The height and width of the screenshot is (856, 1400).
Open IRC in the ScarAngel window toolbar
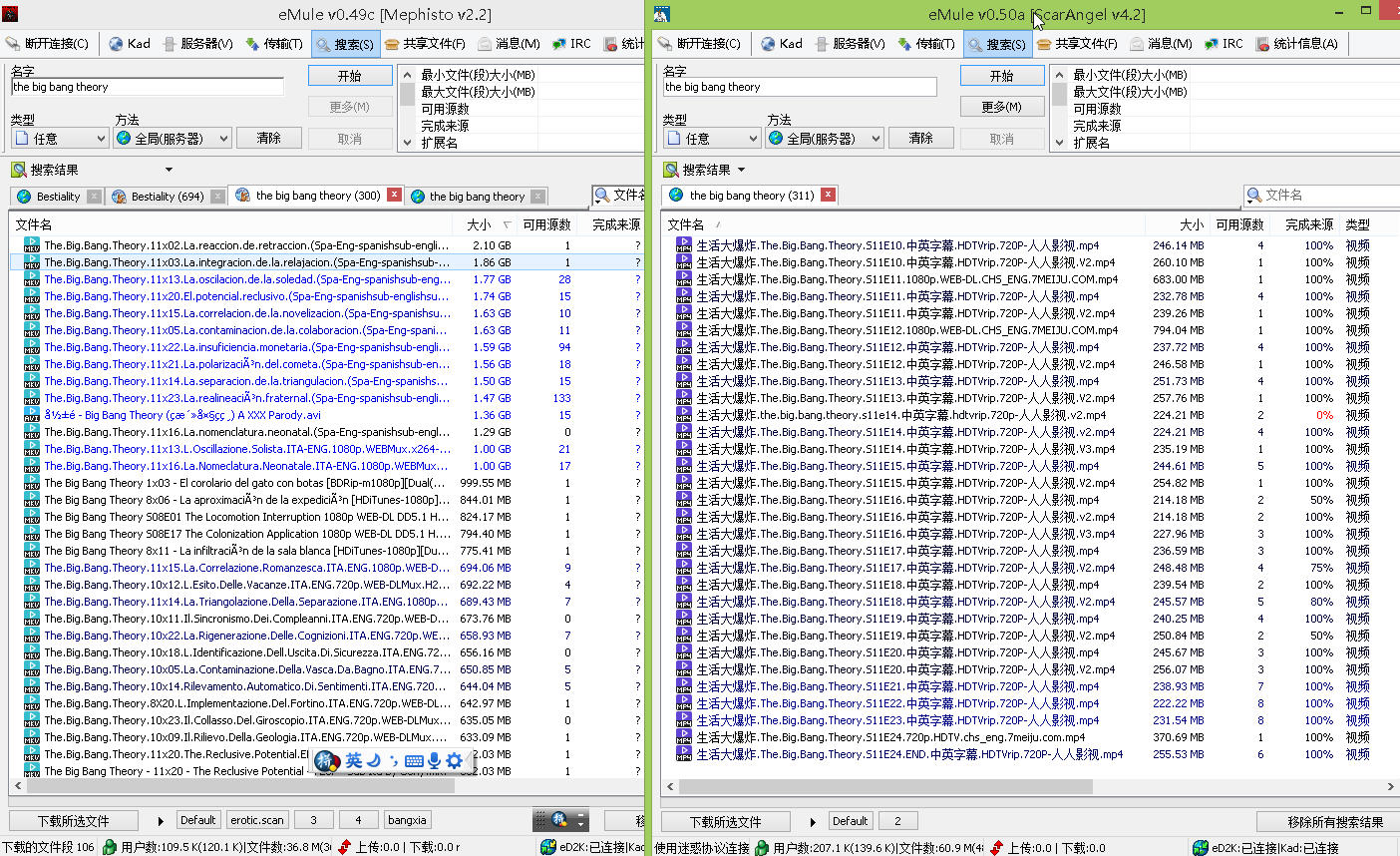point(1225,43)
